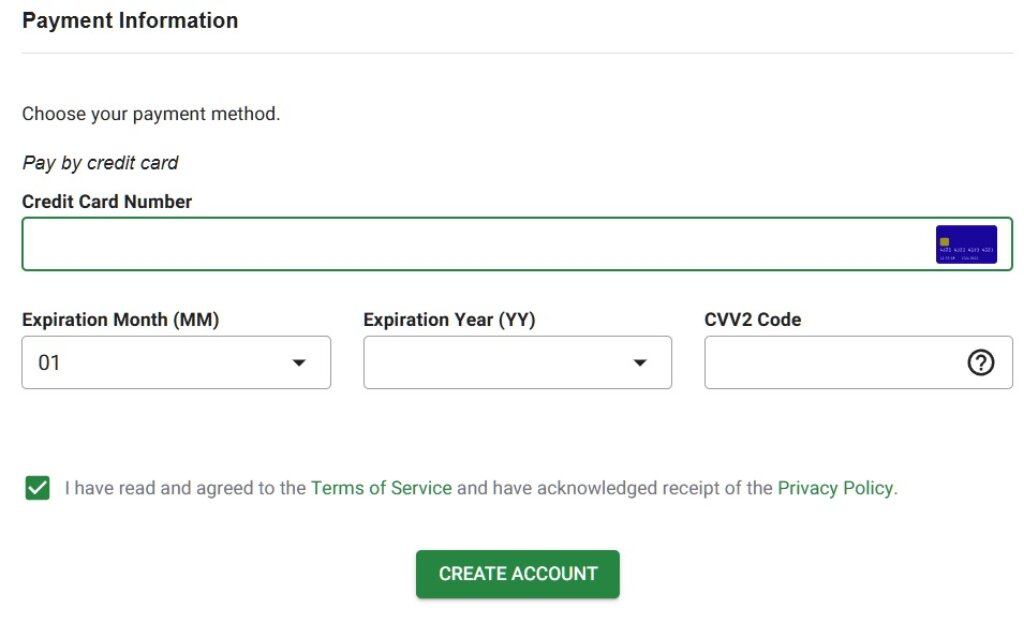Image resolution: width=1024 pixels, height=623 pixels.
Task: Uncheck the Terms of Service agreement checkbox
Action: [x=38, y=489]
